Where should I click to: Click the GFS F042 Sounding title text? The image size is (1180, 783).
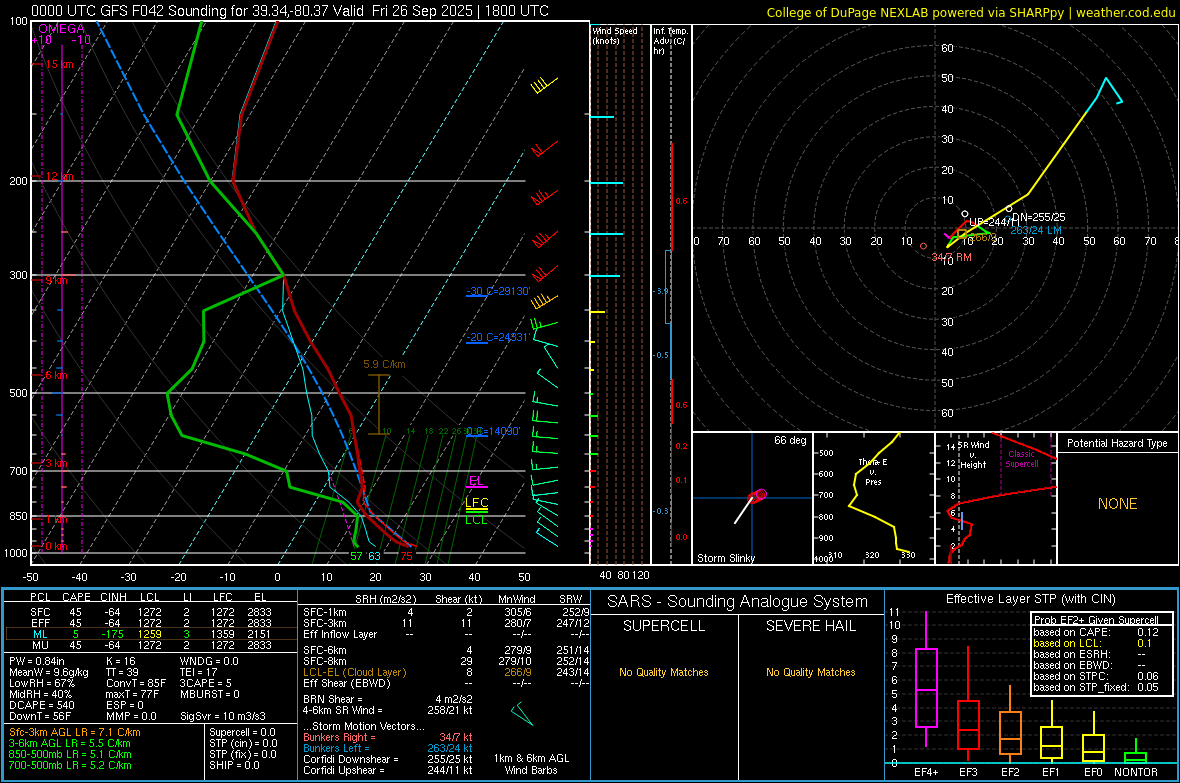290,11
